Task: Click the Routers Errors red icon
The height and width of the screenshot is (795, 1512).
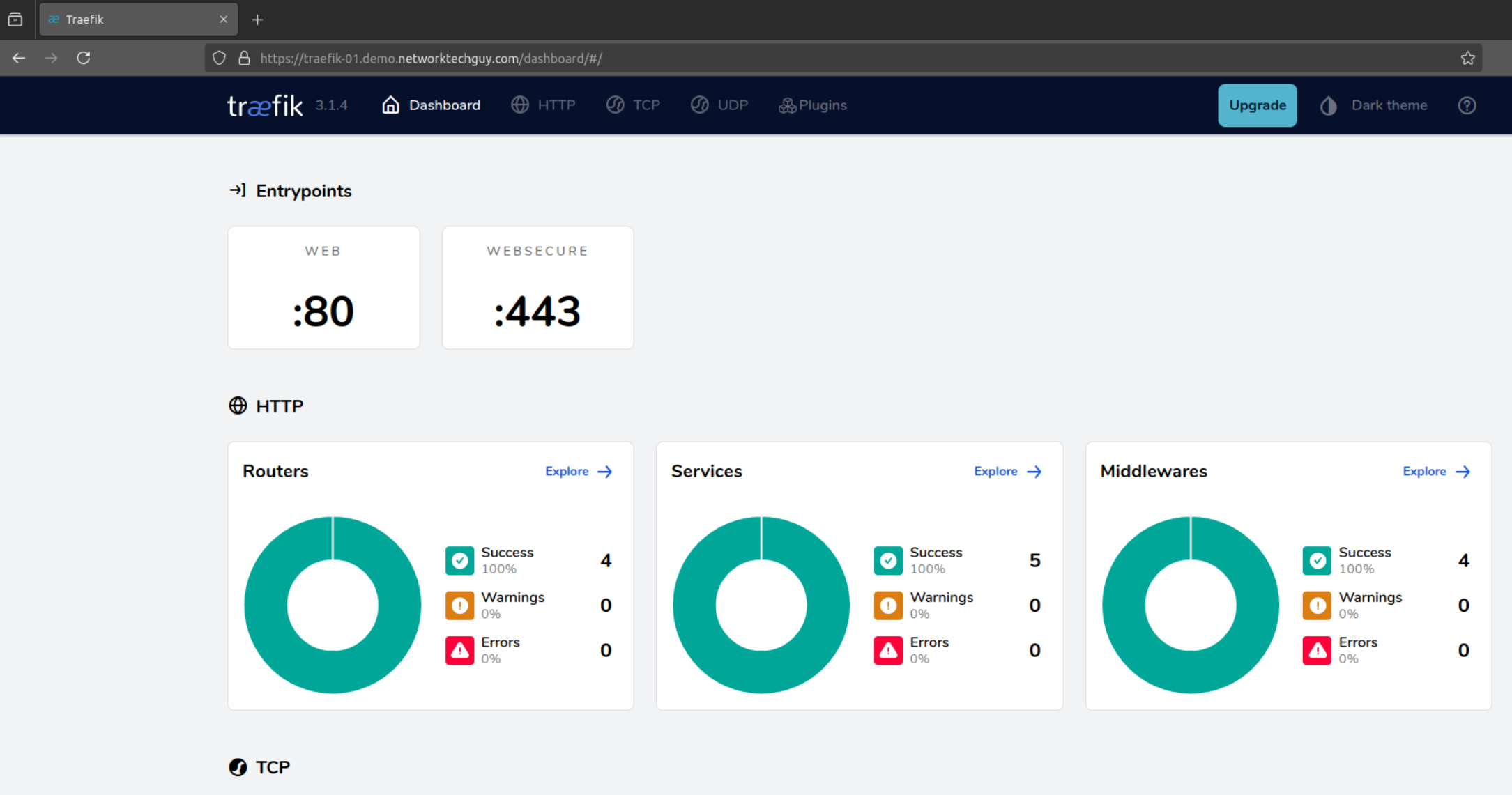Action: point(460,650)
